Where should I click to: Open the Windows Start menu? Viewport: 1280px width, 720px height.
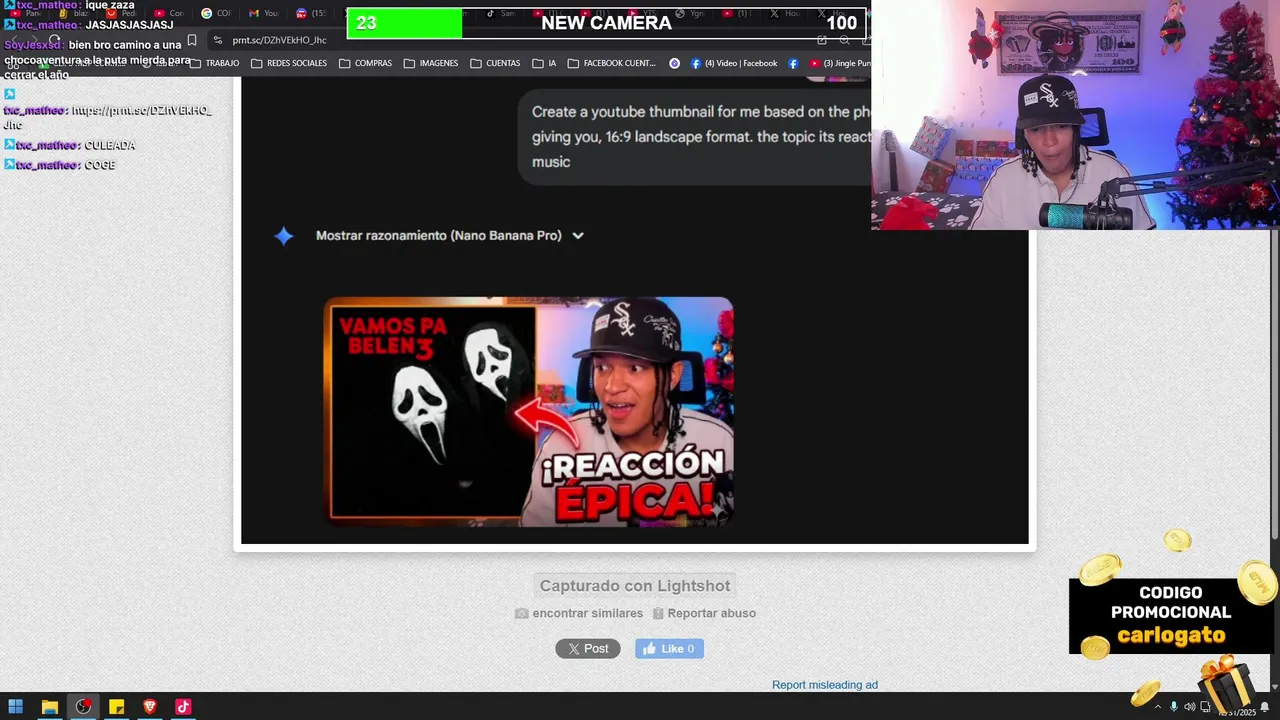coord(15,707)
